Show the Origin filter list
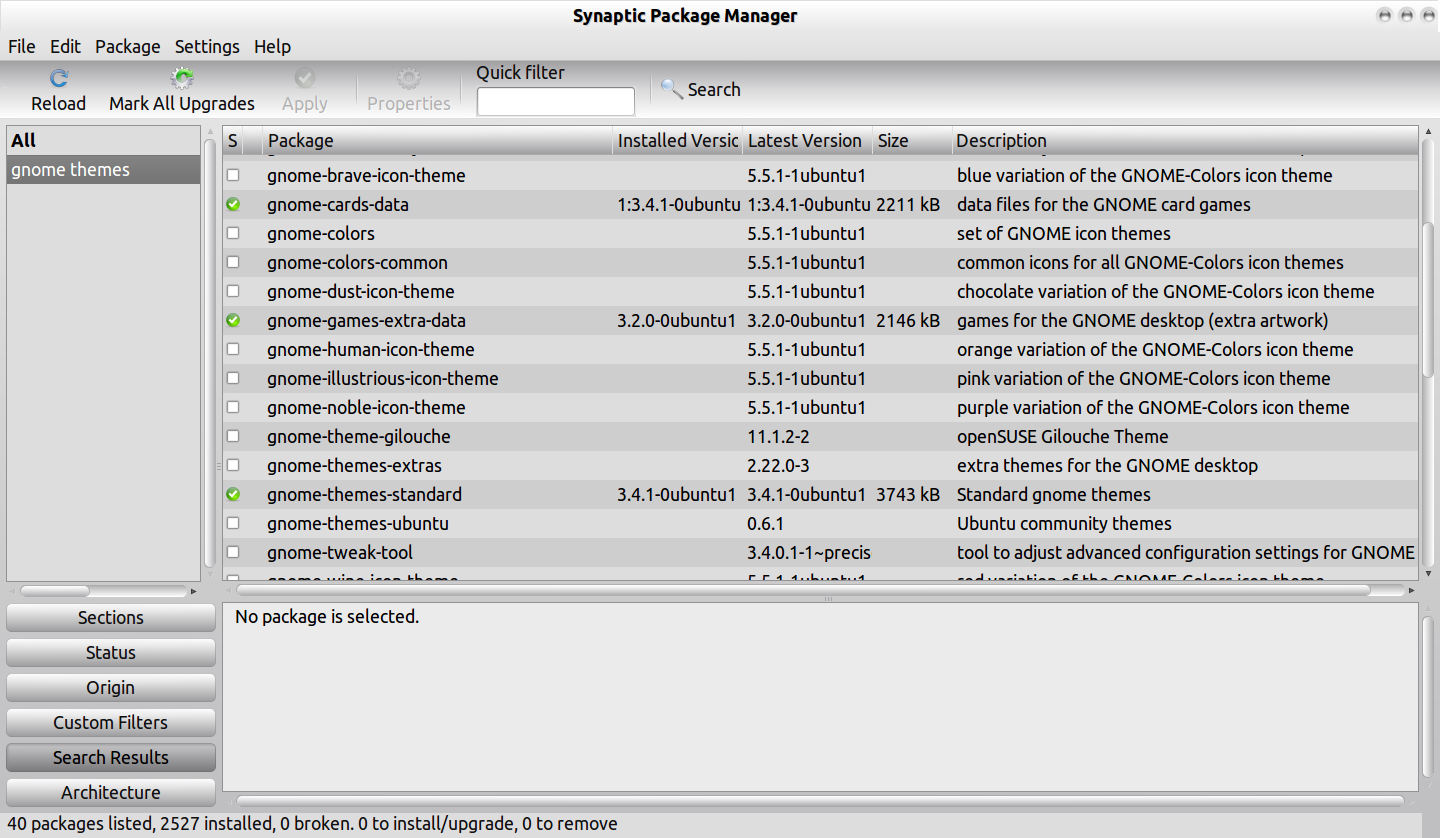 [111, 688]
